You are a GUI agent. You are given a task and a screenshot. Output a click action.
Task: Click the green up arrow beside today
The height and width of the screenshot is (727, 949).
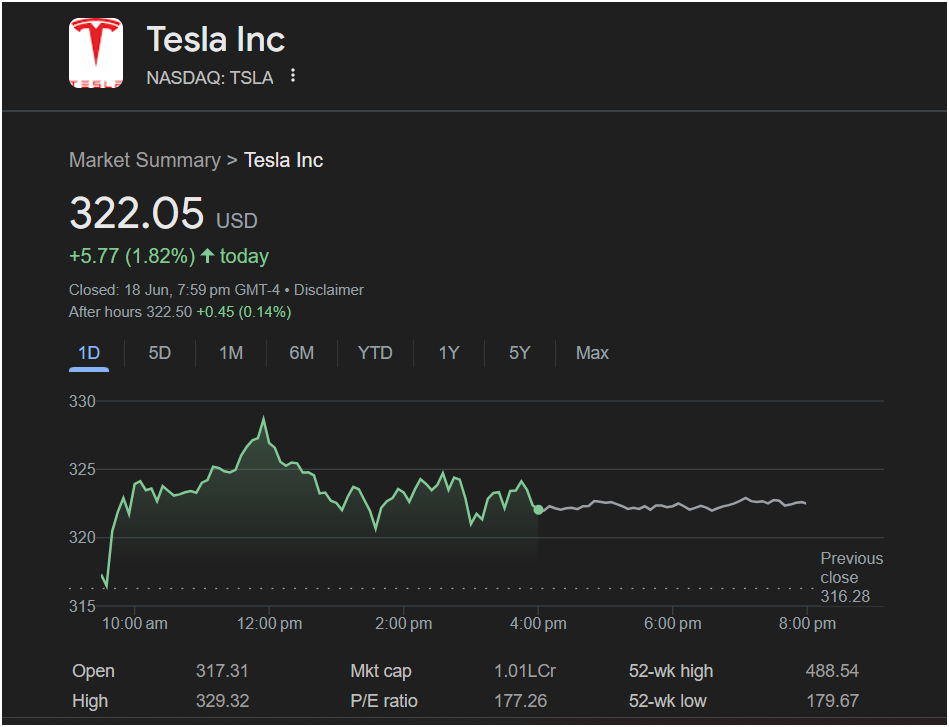point(208,255)
